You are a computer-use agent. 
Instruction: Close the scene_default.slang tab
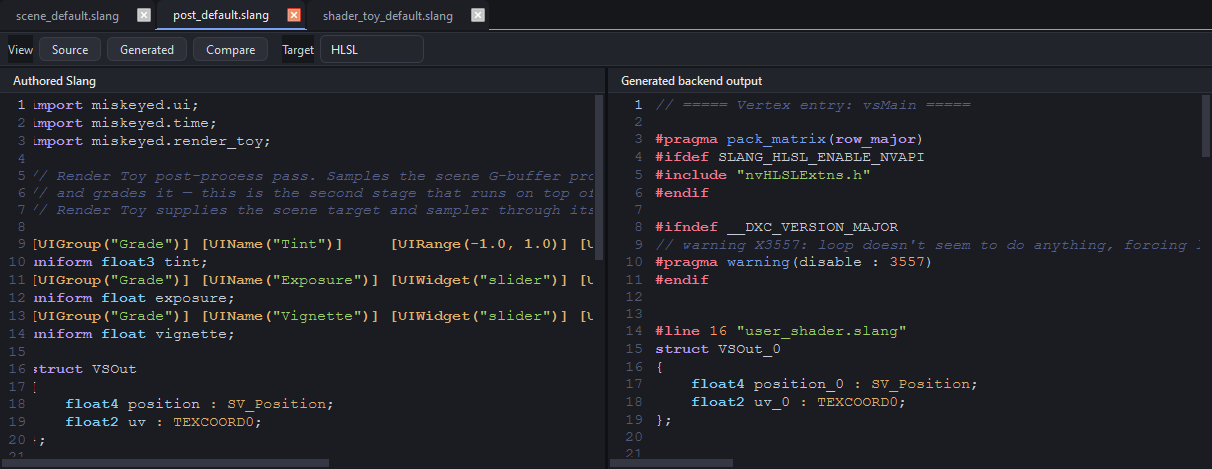click(x=144, y=15)
